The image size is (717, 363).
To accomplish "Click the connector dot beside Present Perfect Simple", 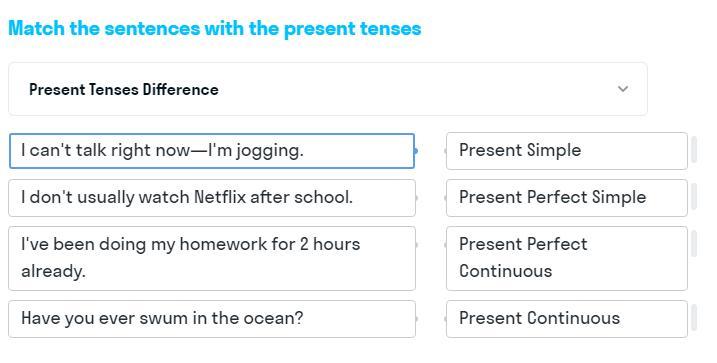I will 446,198.
